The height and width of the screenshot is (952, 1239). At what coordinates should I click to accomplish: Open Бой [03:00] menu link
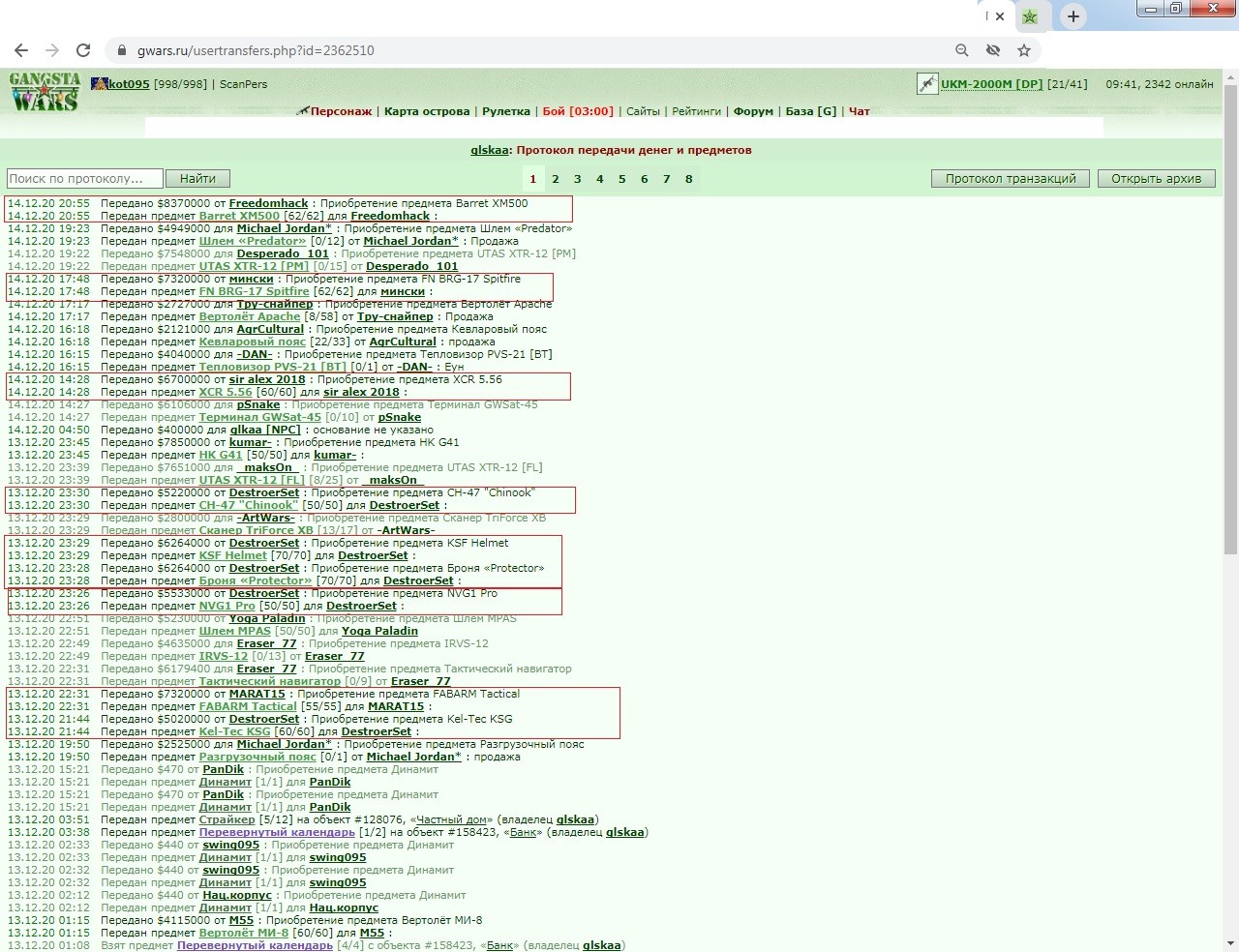(x=578, y=111)
